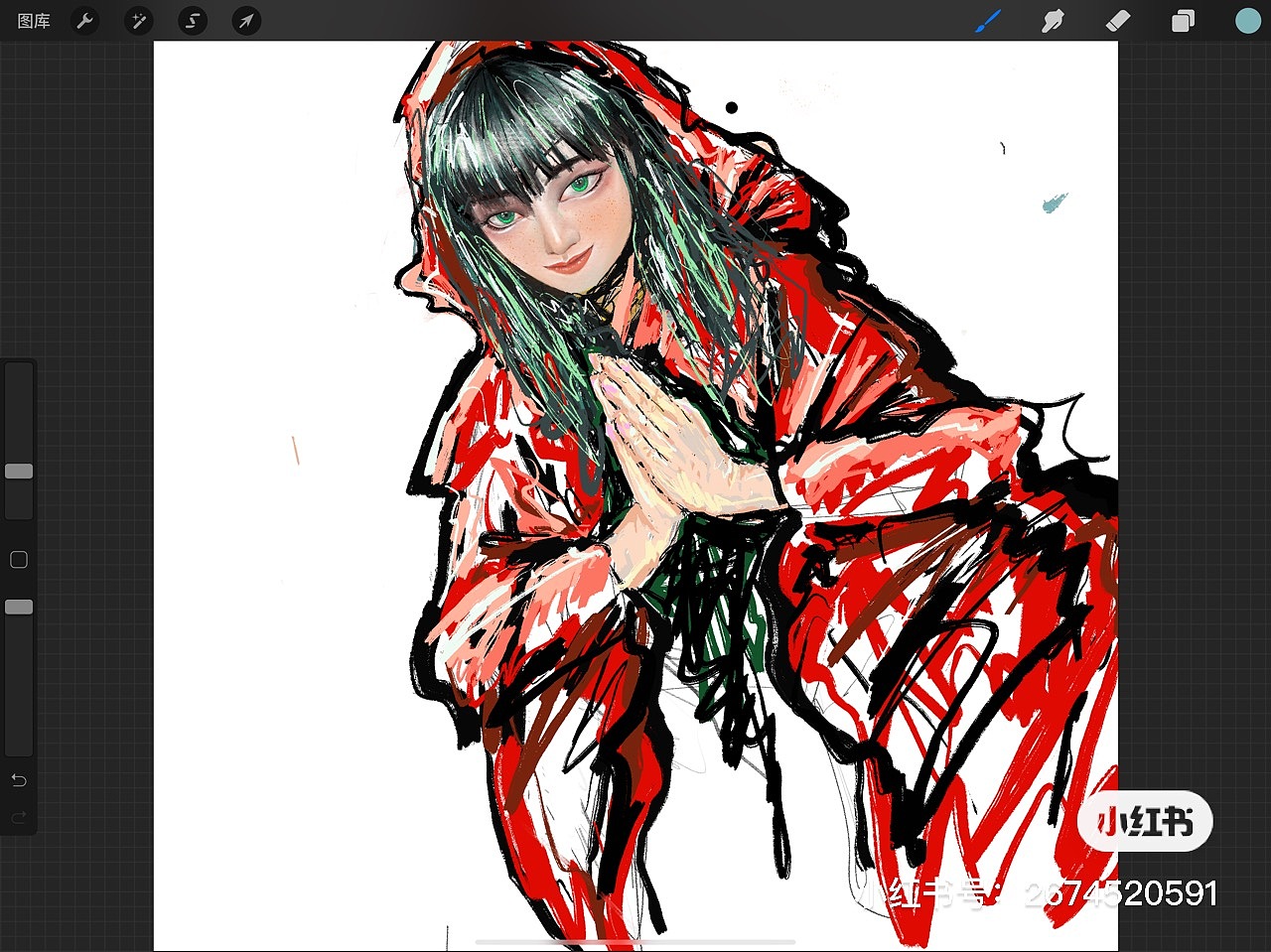Screen dimensions: 1271x952
Task: Redo the last undone stroke
Action: (x=19, y=818)
